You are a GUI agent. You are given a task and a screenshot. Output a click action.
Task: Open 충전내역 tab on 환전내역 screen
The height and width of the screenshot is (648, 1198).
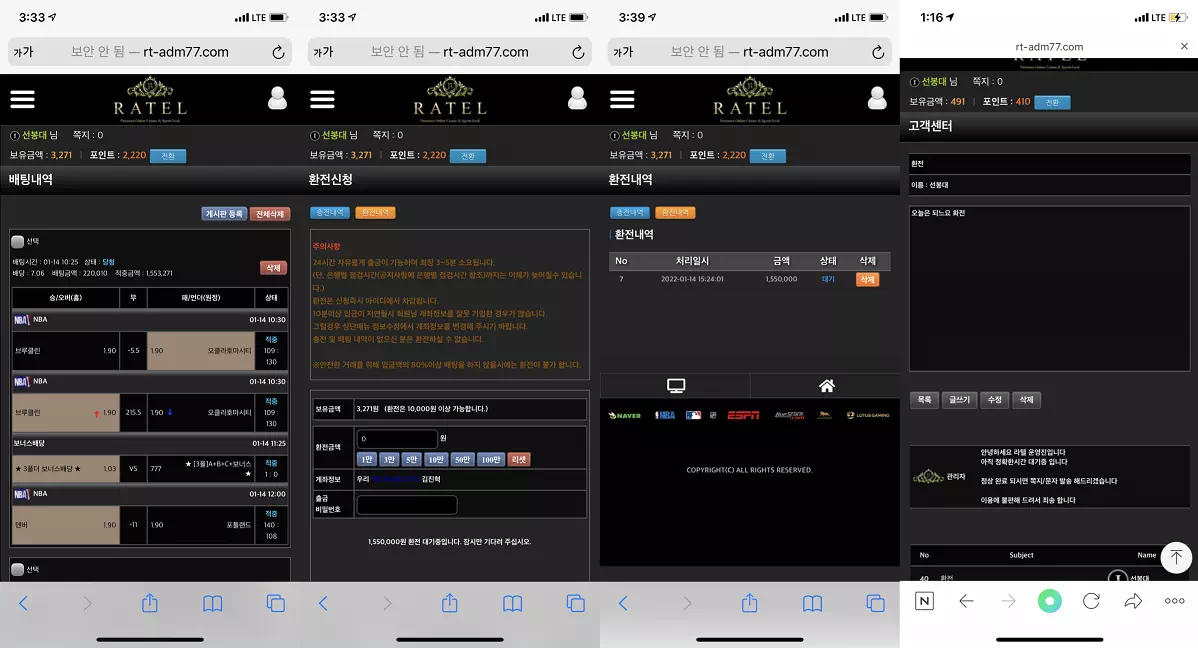[x=630, y=212]
